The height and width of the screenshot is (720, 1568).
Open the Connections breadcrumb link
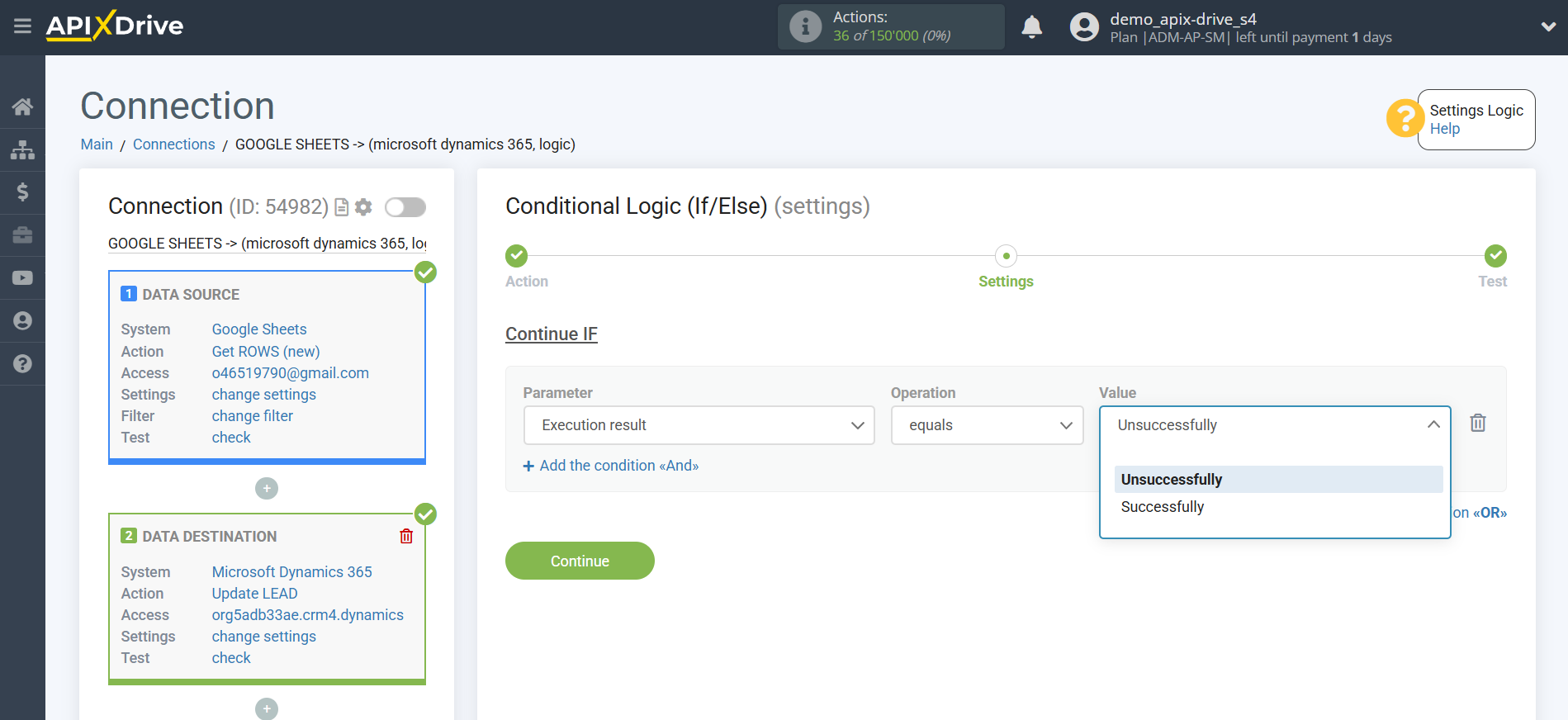[x=173, y=144]
